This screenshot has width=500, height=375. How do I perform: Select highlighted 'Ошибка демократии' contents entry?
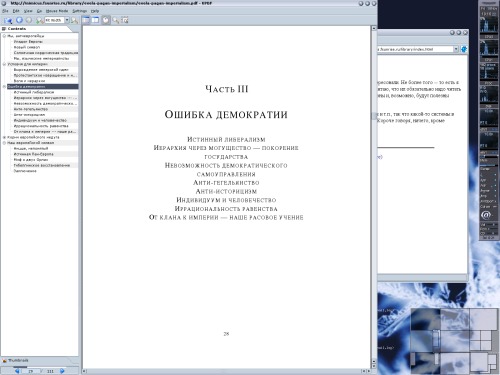point(43,87)
